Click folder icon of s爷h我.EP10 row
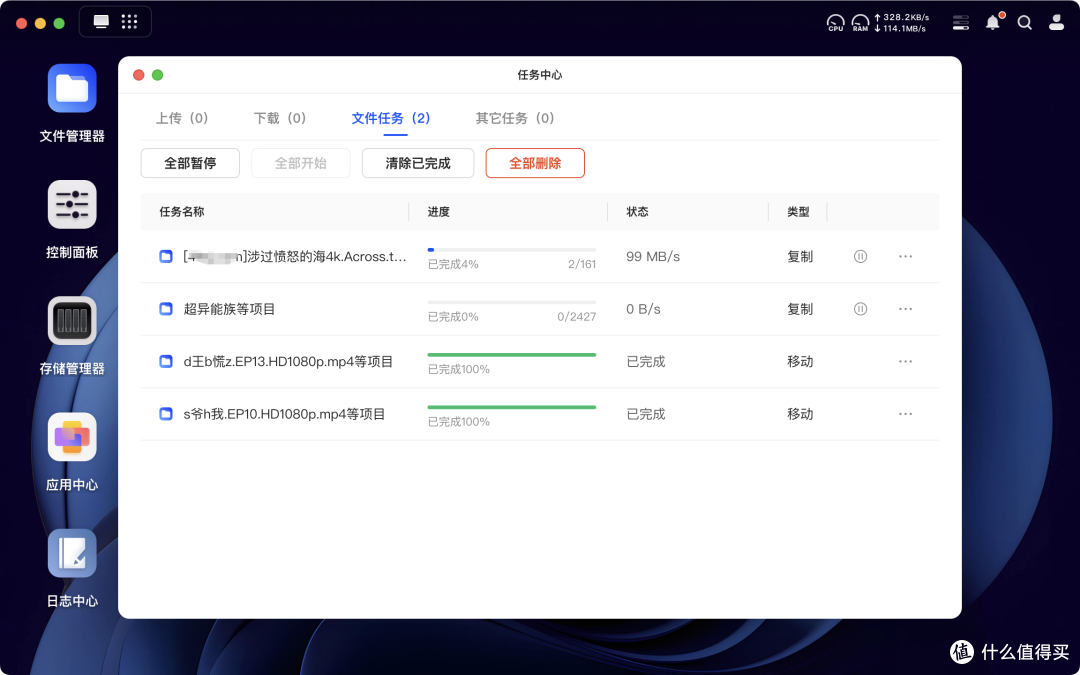1080x675 pixels. [x=165, y=414]
